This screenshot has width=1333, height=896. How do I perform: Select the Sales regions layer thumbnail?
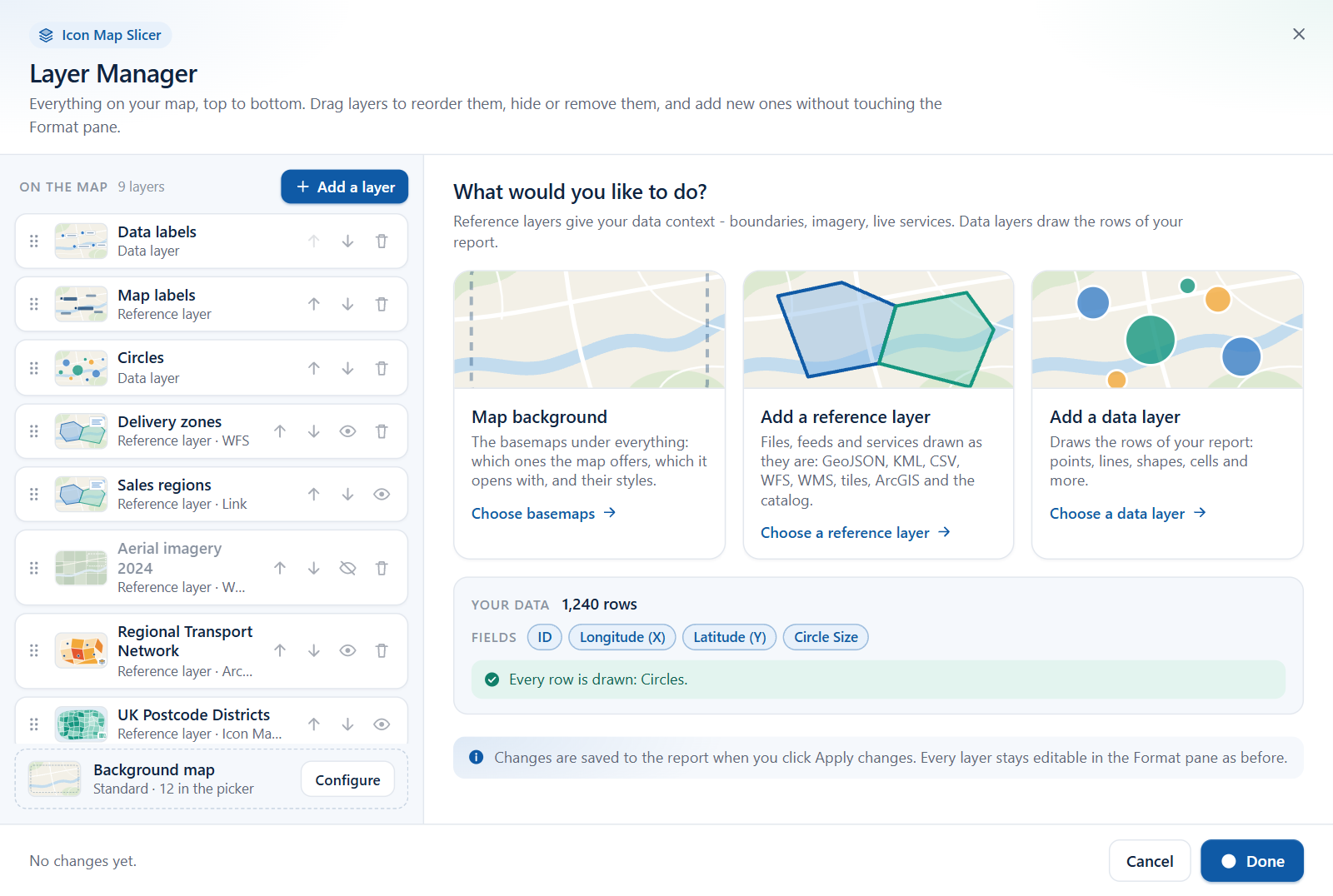[x=82, y=495]
